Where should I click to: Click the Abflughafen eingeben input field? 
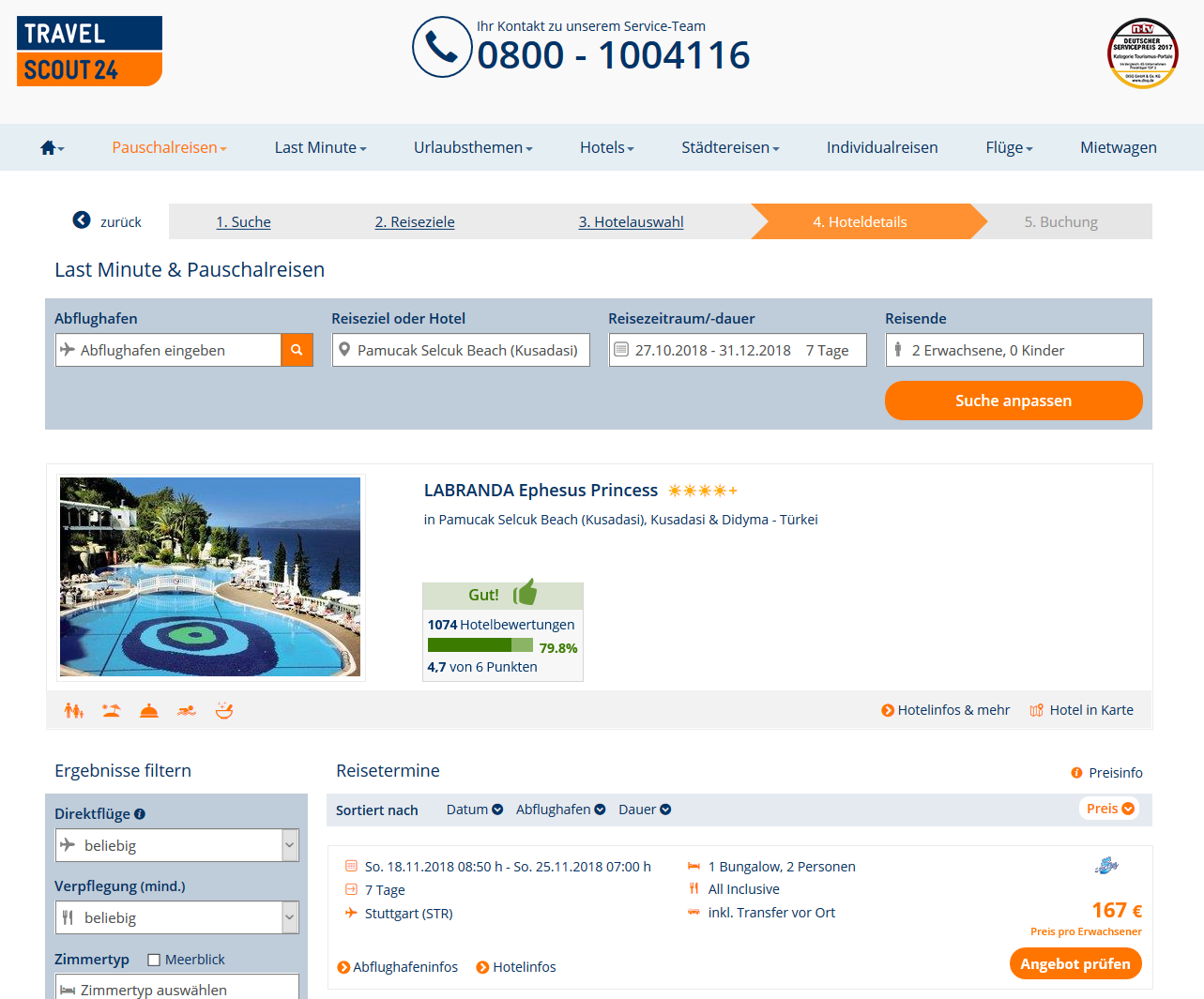pyautogui.click(x=168, y=350)
